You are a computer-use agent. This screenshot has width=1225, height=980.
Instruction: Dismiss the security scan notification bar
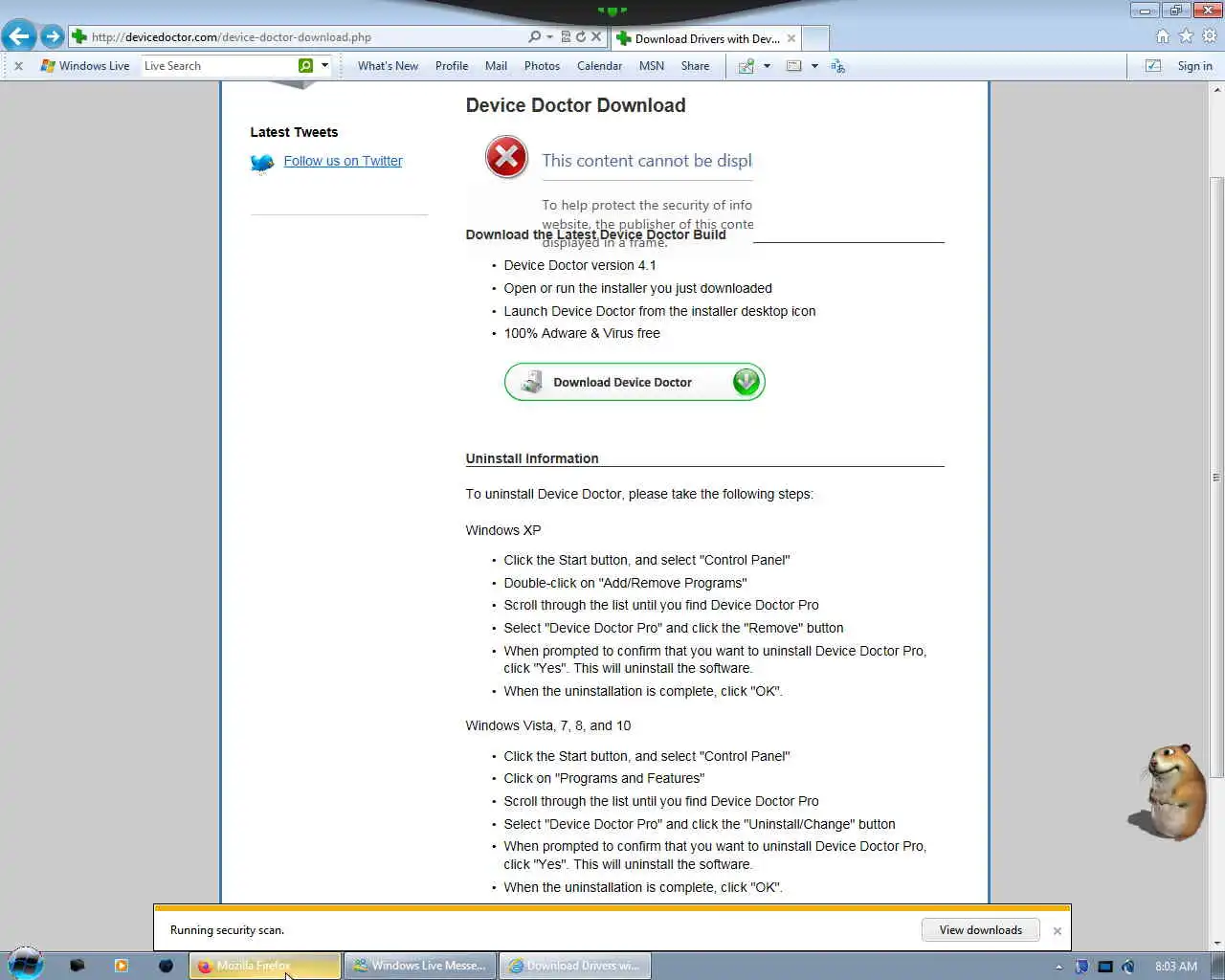click(x=1057, y=931)
